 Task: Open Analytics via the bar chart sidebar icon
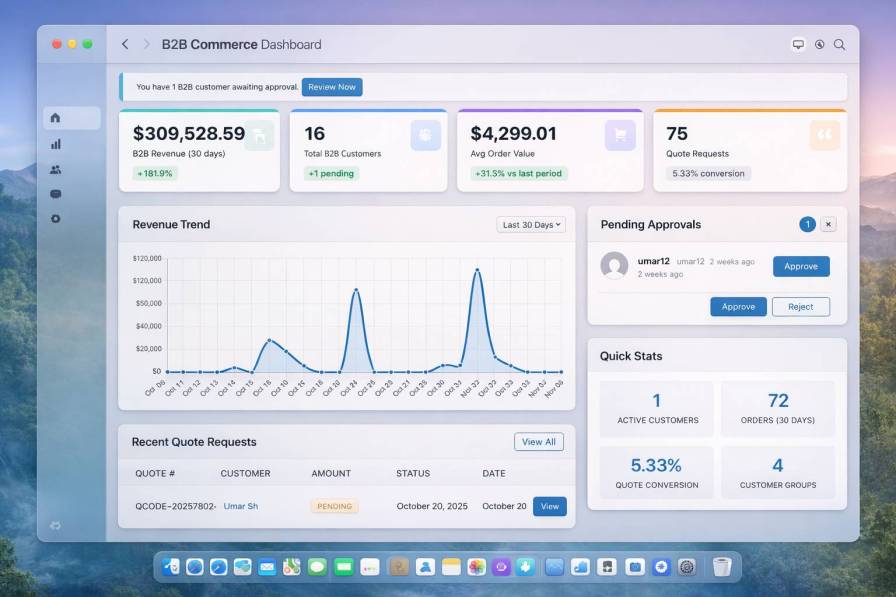pos(55,143)
